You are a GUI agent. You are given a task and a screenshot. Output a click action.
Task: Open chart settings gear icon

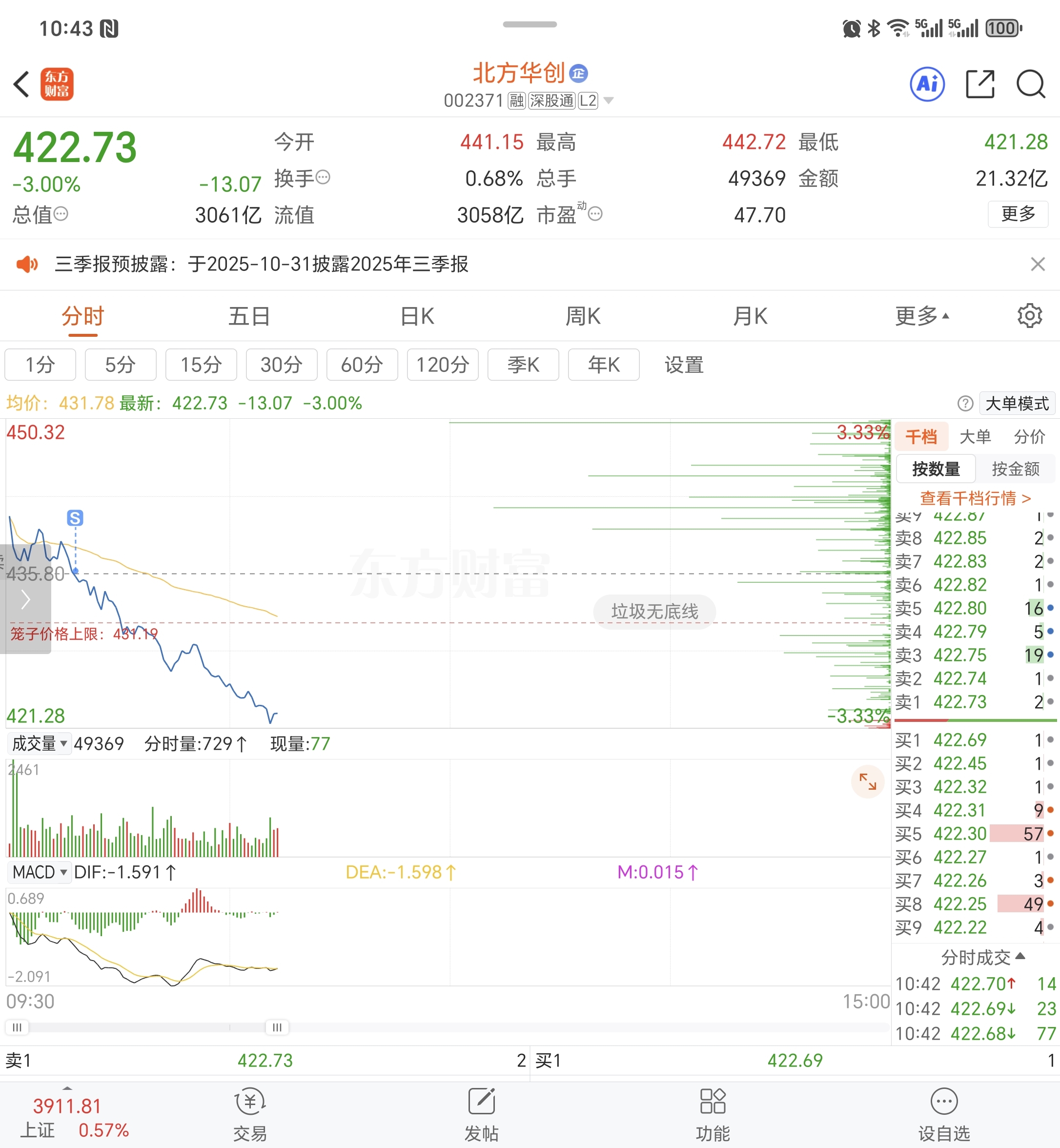[1030, 315]
